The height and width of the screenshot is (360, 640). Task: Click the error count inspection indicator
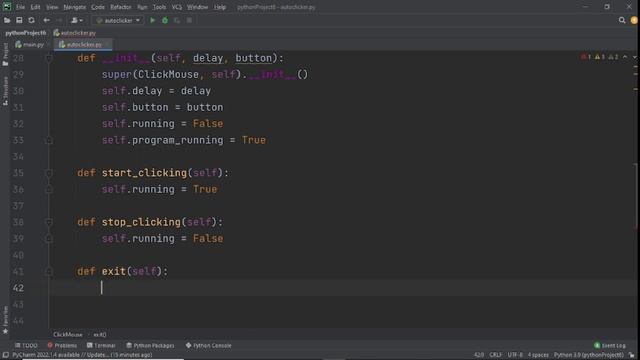coord(586,57)
